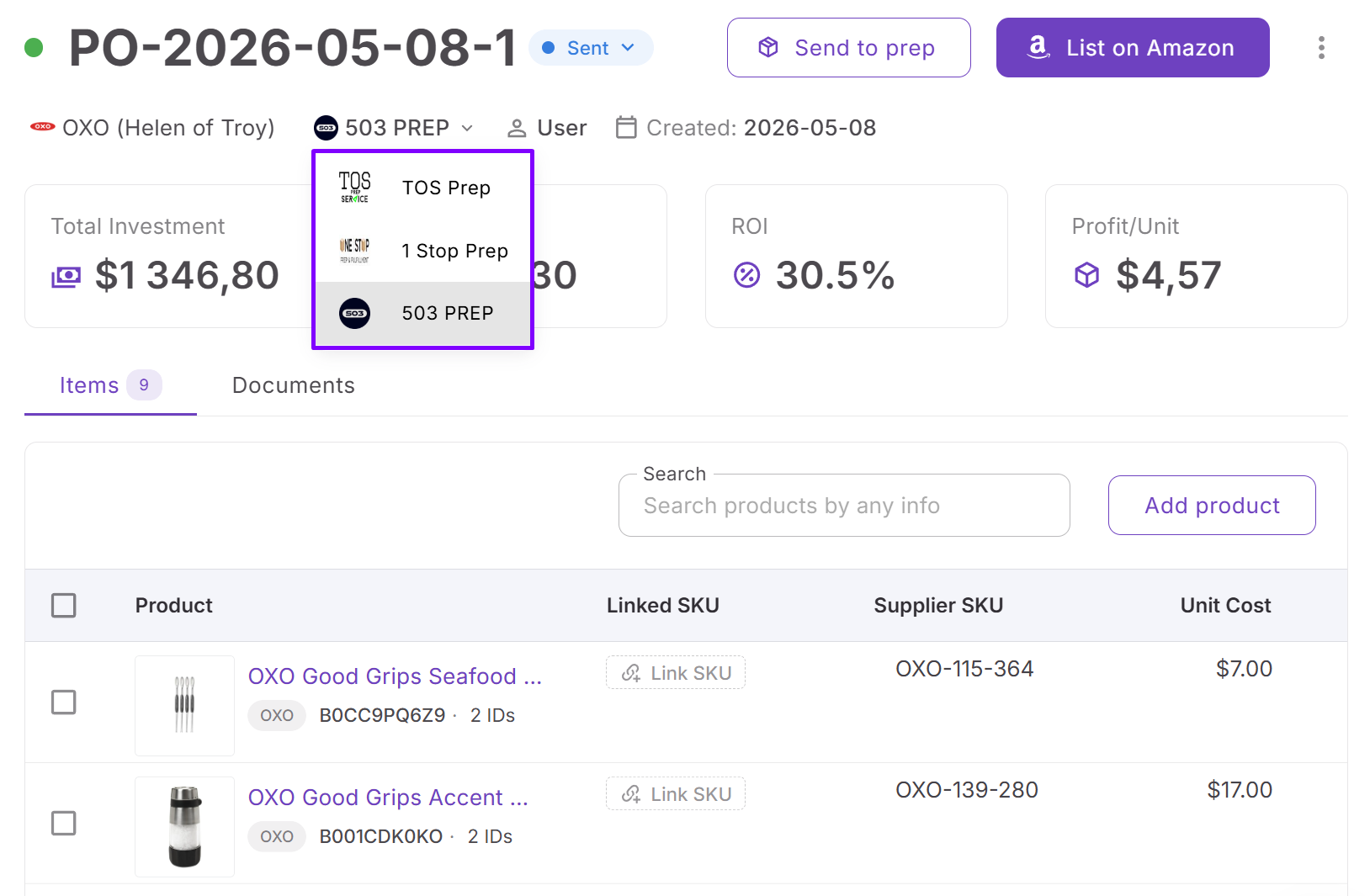This screenshot has width=1370, height=896.
Task: Click the Amazon logo icon in List on Amazon
Action: coord(1038,47)
